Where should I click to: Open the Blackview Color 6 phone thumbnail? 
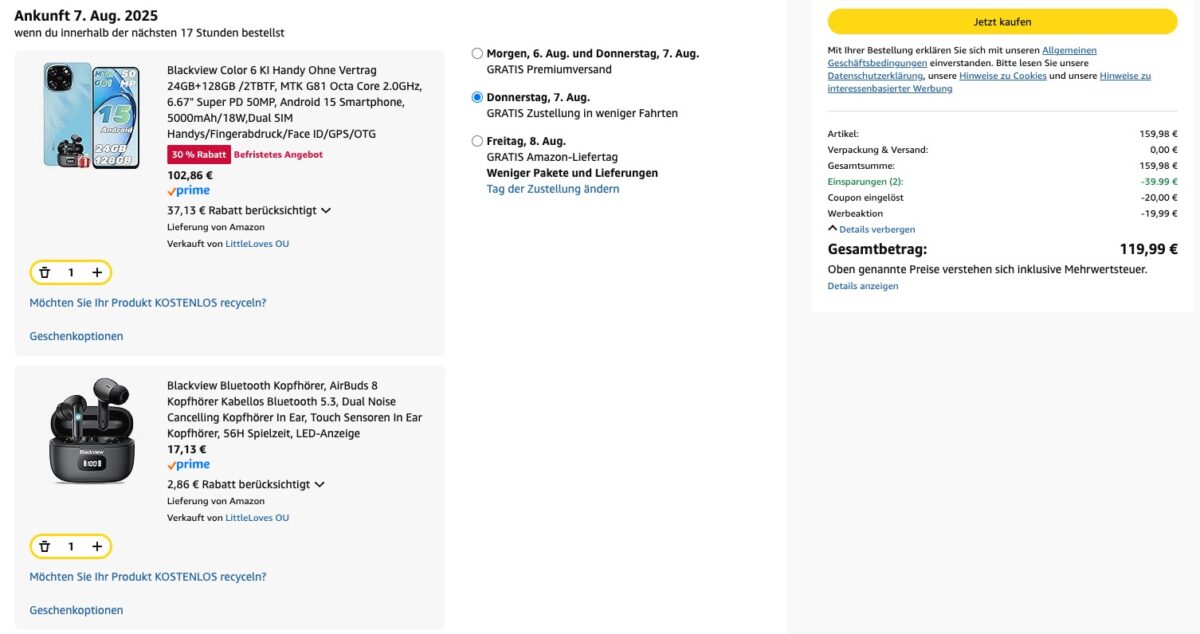point(92,116)
